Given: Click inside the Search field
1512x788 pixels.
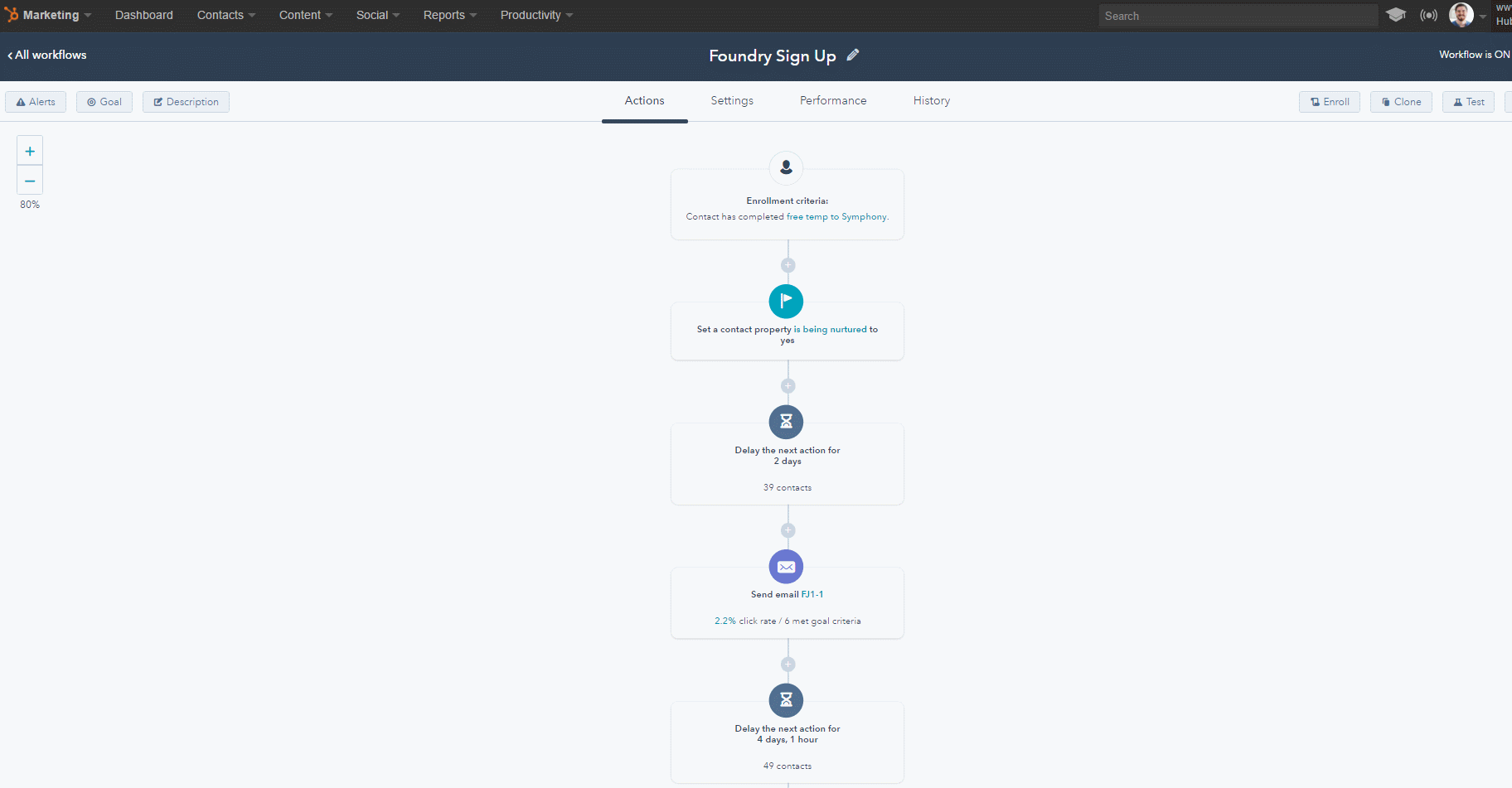Looking at the screenshot, I should click(x=1238, y=15).
